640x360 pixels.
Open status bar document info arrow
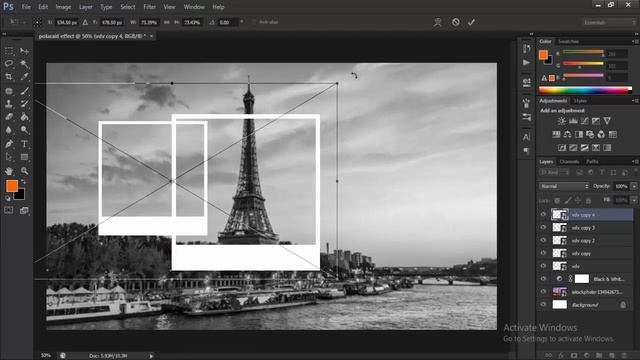click(151, 356)
